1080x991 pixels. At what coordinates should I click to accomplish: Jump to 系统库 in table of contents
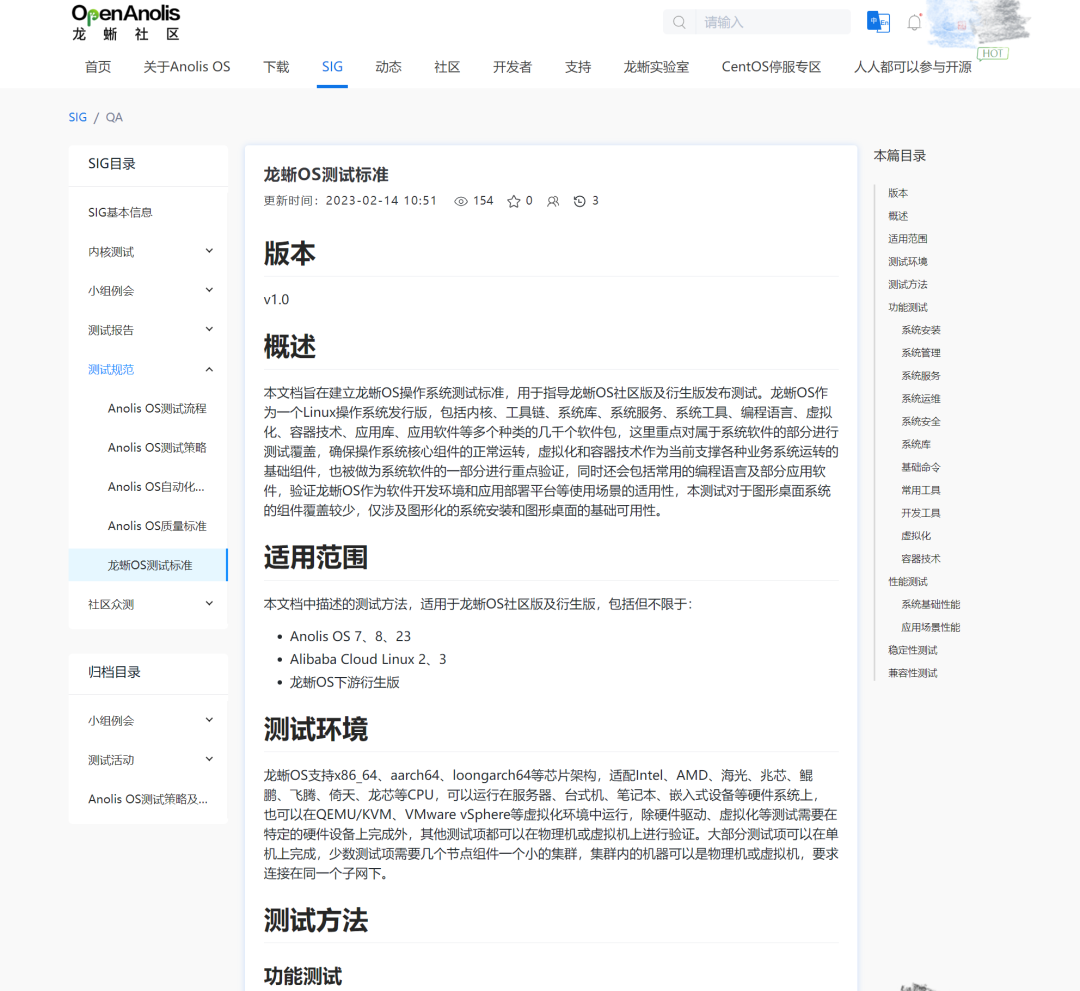tap(916, 444)
